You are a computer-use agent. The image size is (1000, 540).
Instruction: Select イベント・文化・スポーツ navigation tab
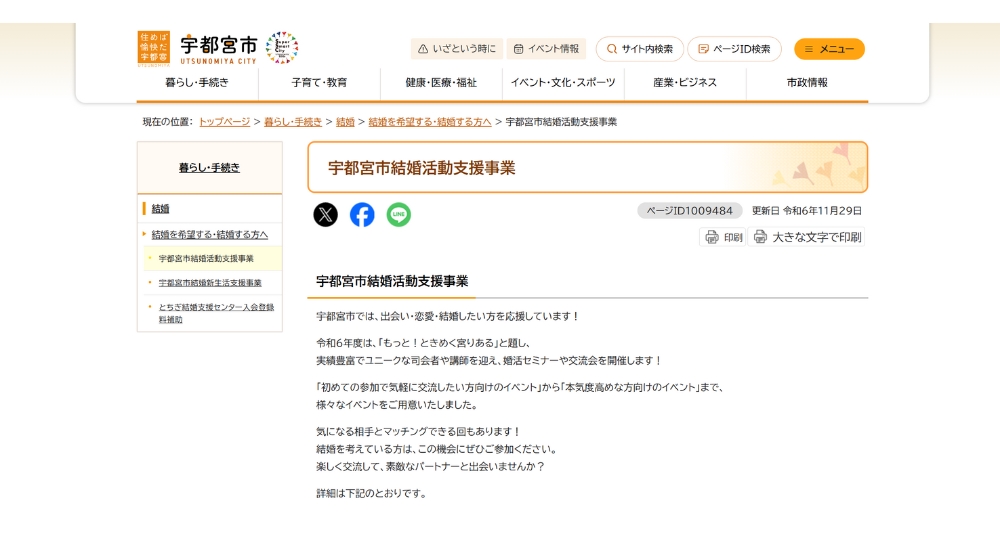click(563, 83)
